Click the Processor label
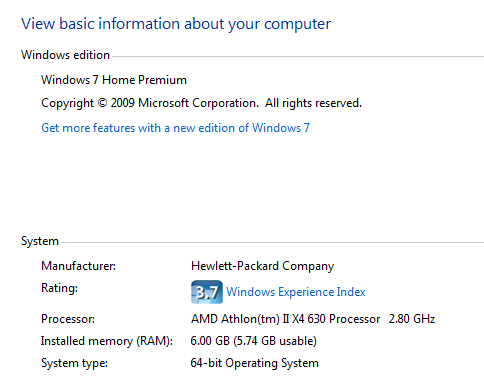 coord(68,319)
